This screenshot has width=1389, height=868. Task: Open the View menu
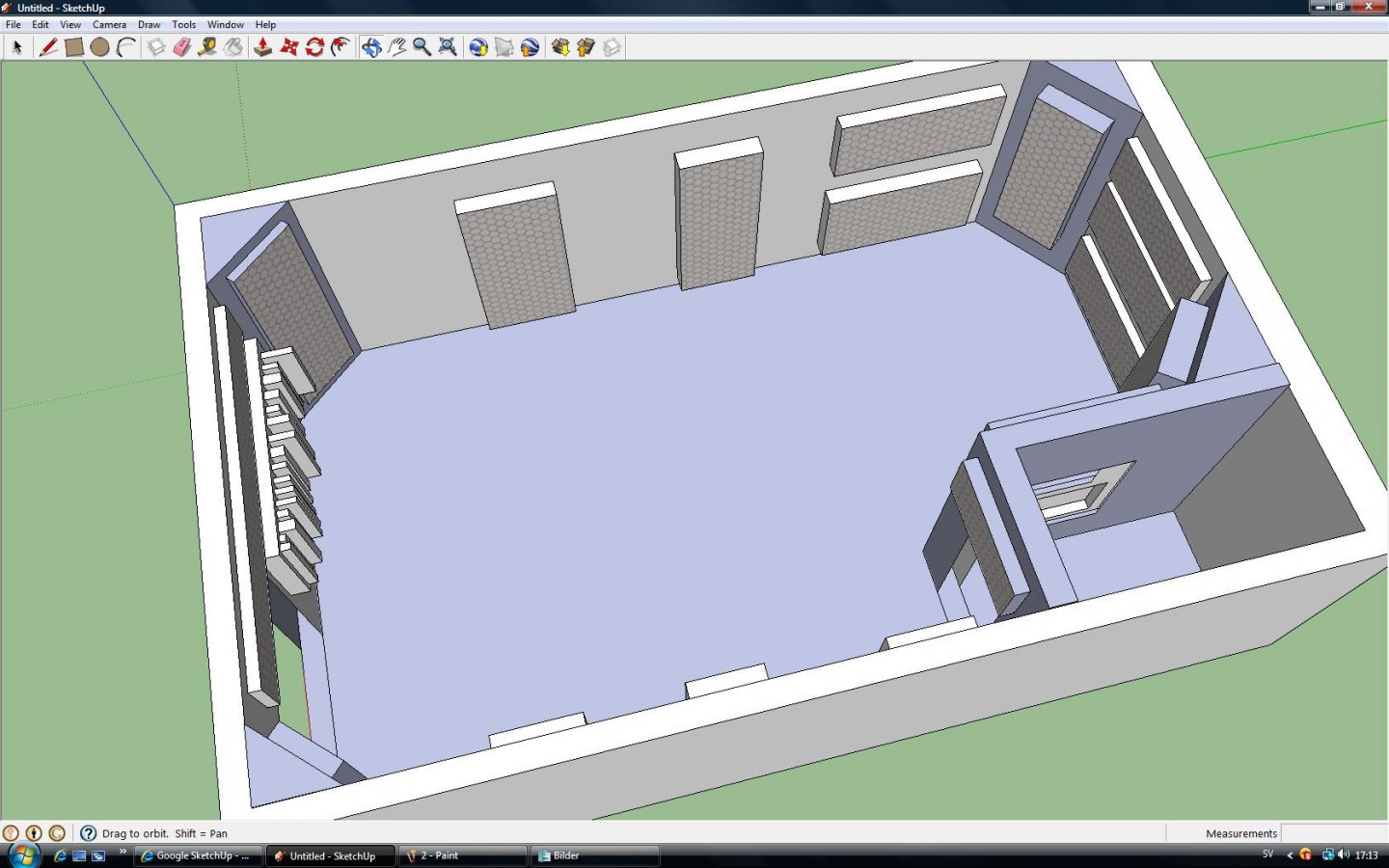tap(70, 25)
